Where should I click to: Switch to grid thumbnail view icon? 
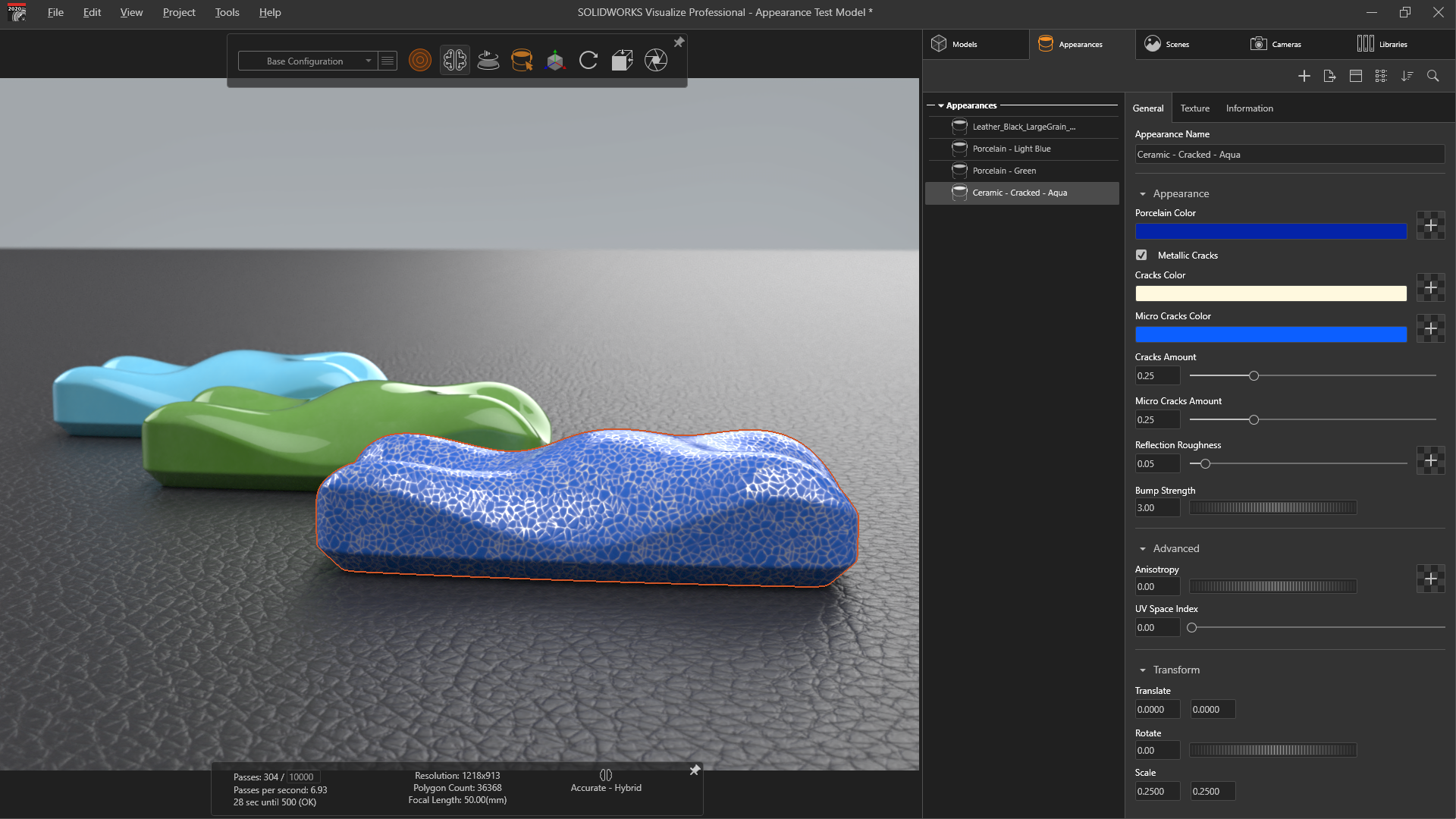1381,76
